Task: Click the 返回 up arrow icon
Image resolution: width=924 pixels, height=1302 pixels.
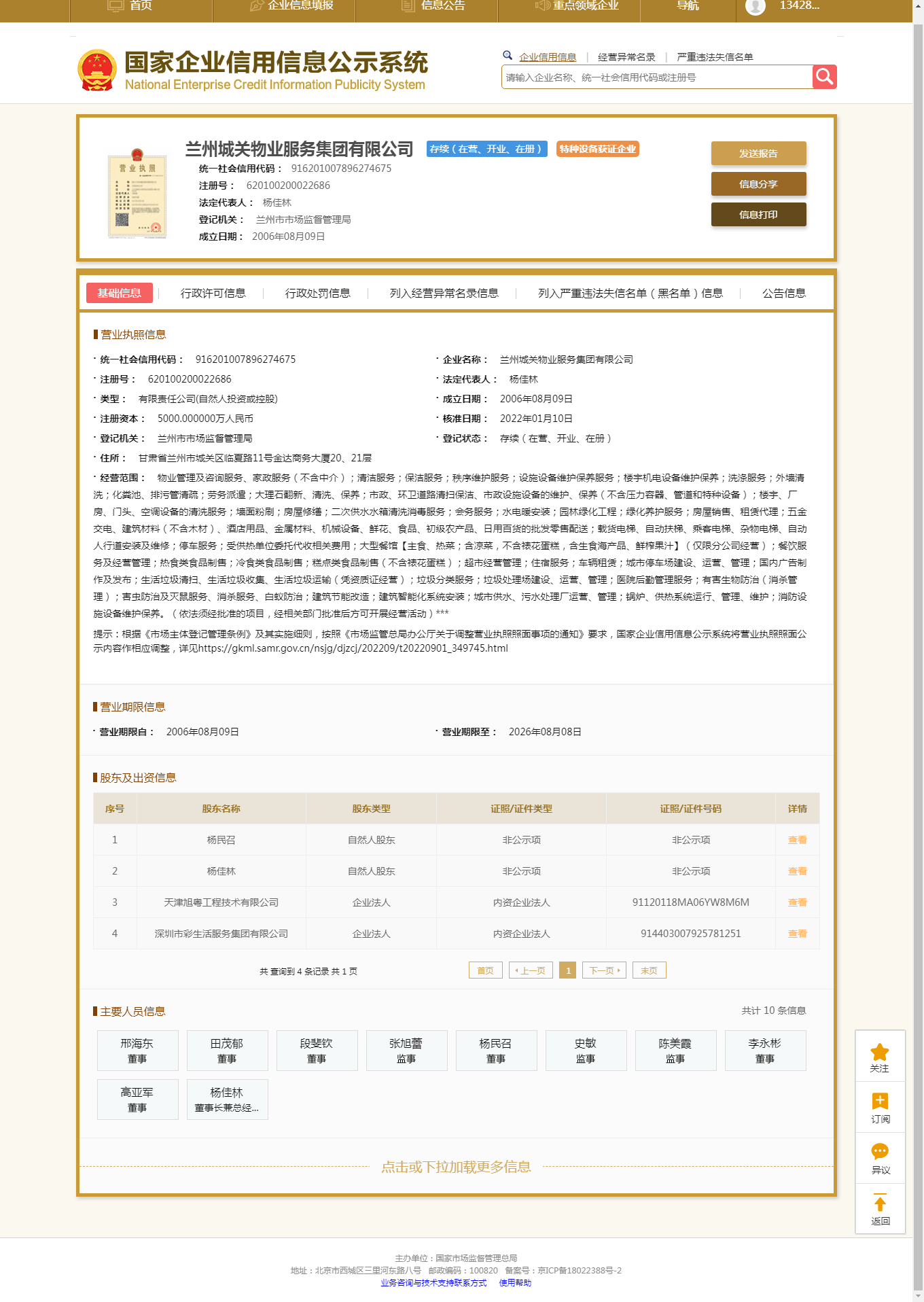Action: [880, 1202]
